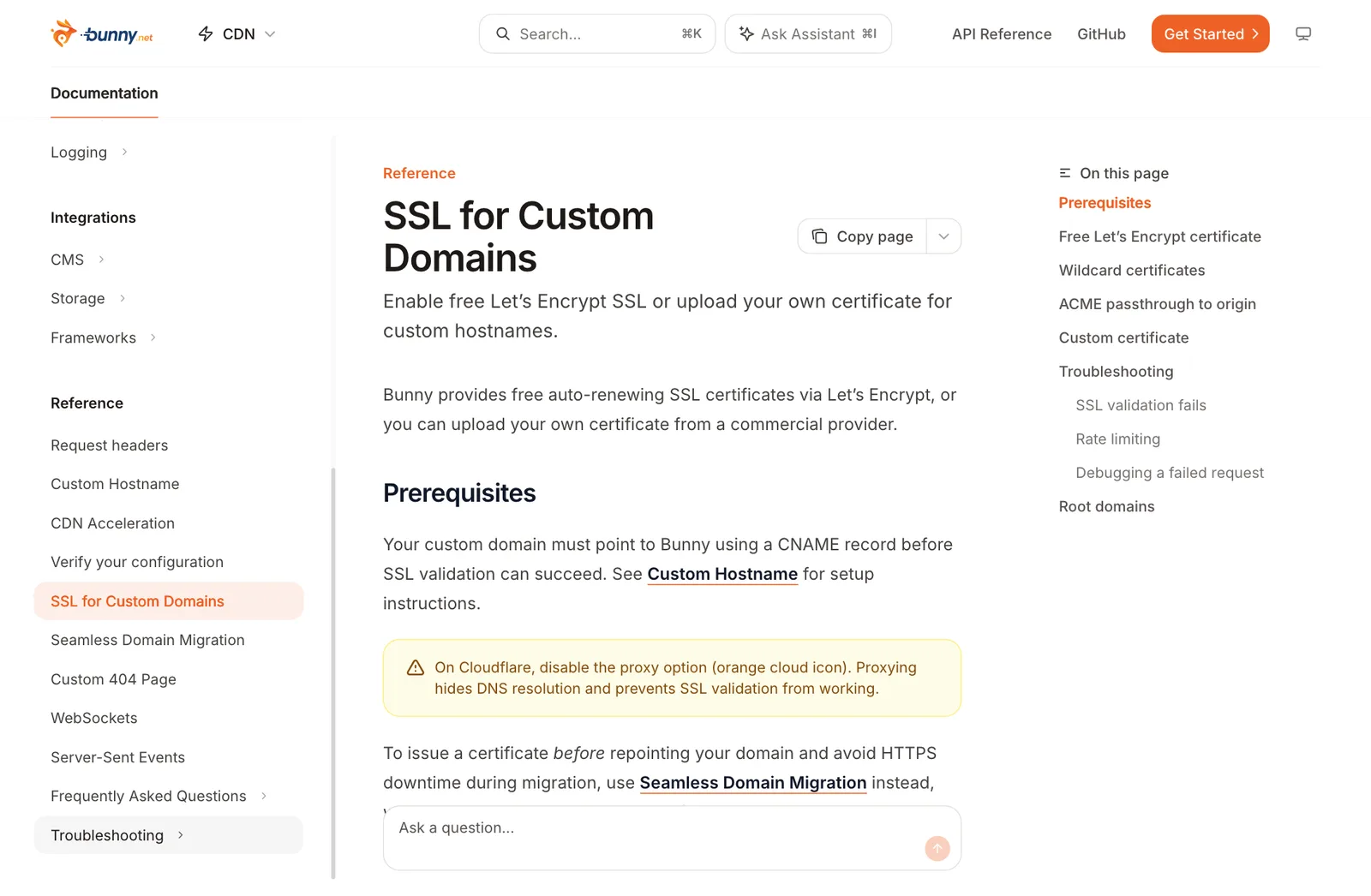Click the On this page list icon

1065,173
